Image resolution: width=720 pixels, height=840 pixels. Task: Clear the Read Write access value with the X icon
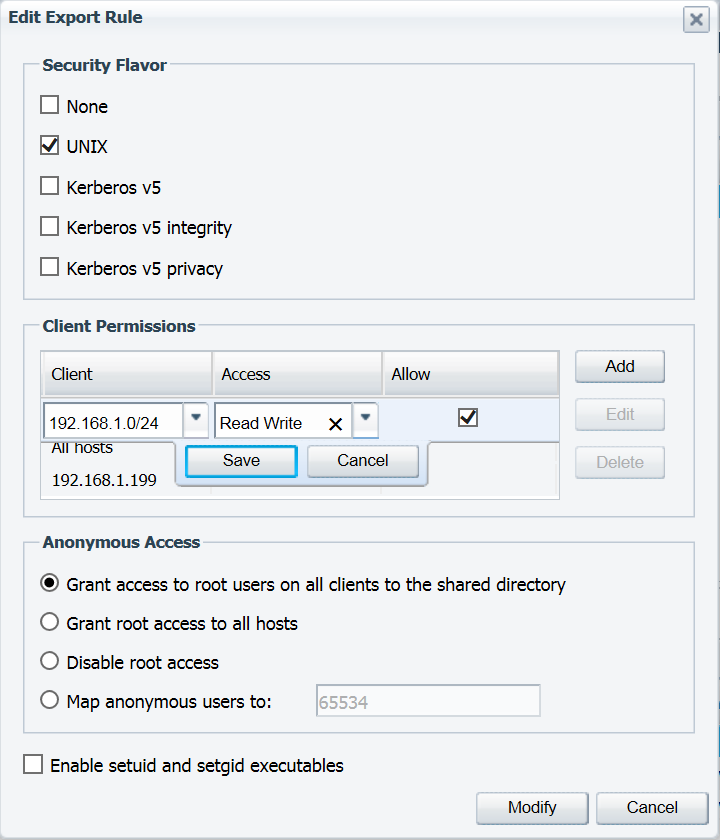[335, 424]
